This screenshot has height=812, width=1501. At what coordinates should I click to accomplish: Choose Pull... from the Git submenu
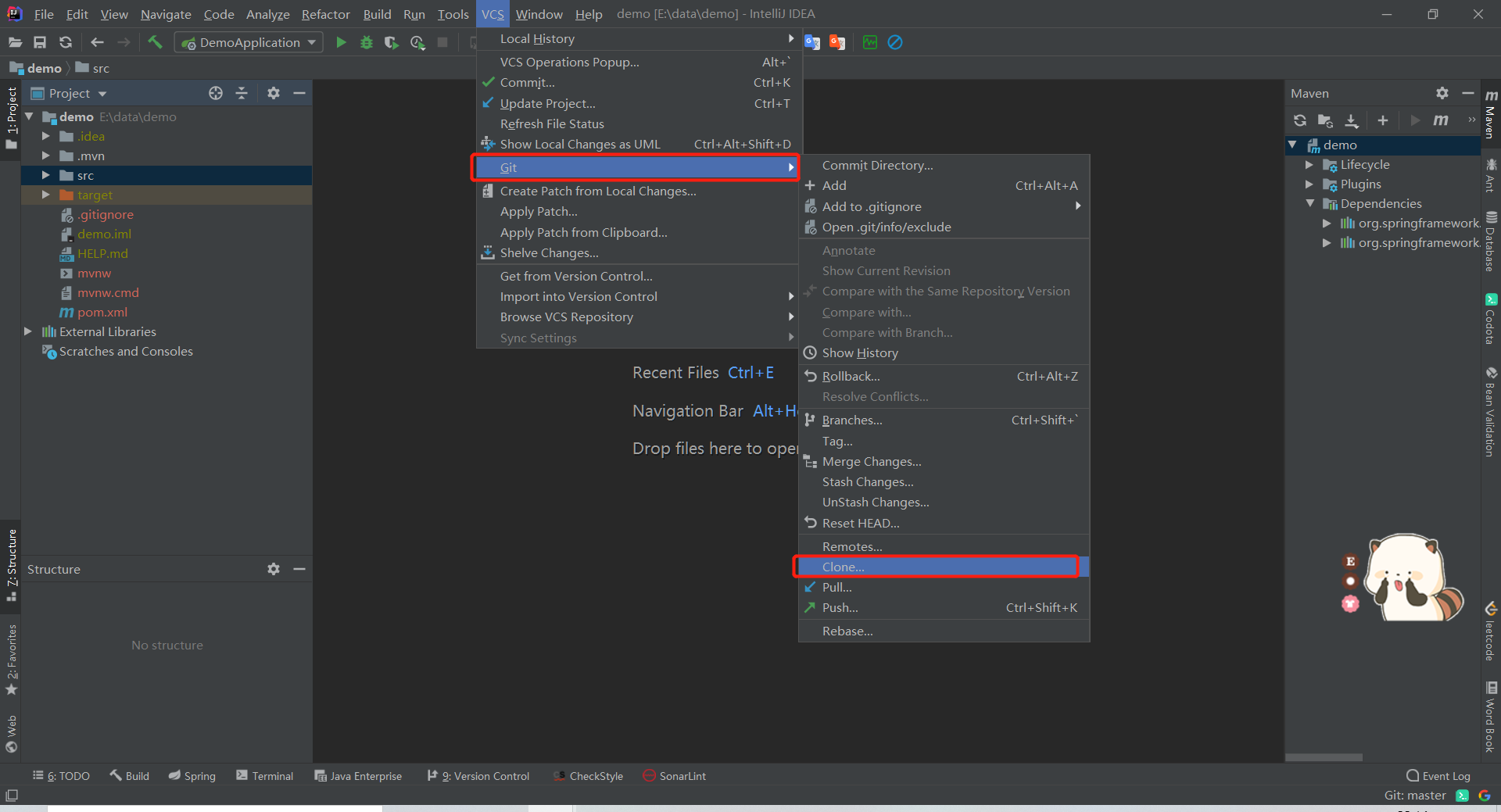[x=944, y=587]
